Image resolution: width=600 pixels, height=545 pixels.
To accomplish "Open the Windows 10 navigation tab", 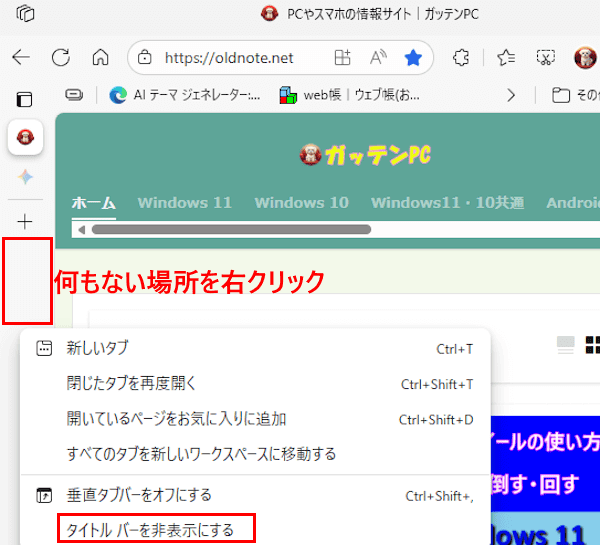I will click(302, 203).
